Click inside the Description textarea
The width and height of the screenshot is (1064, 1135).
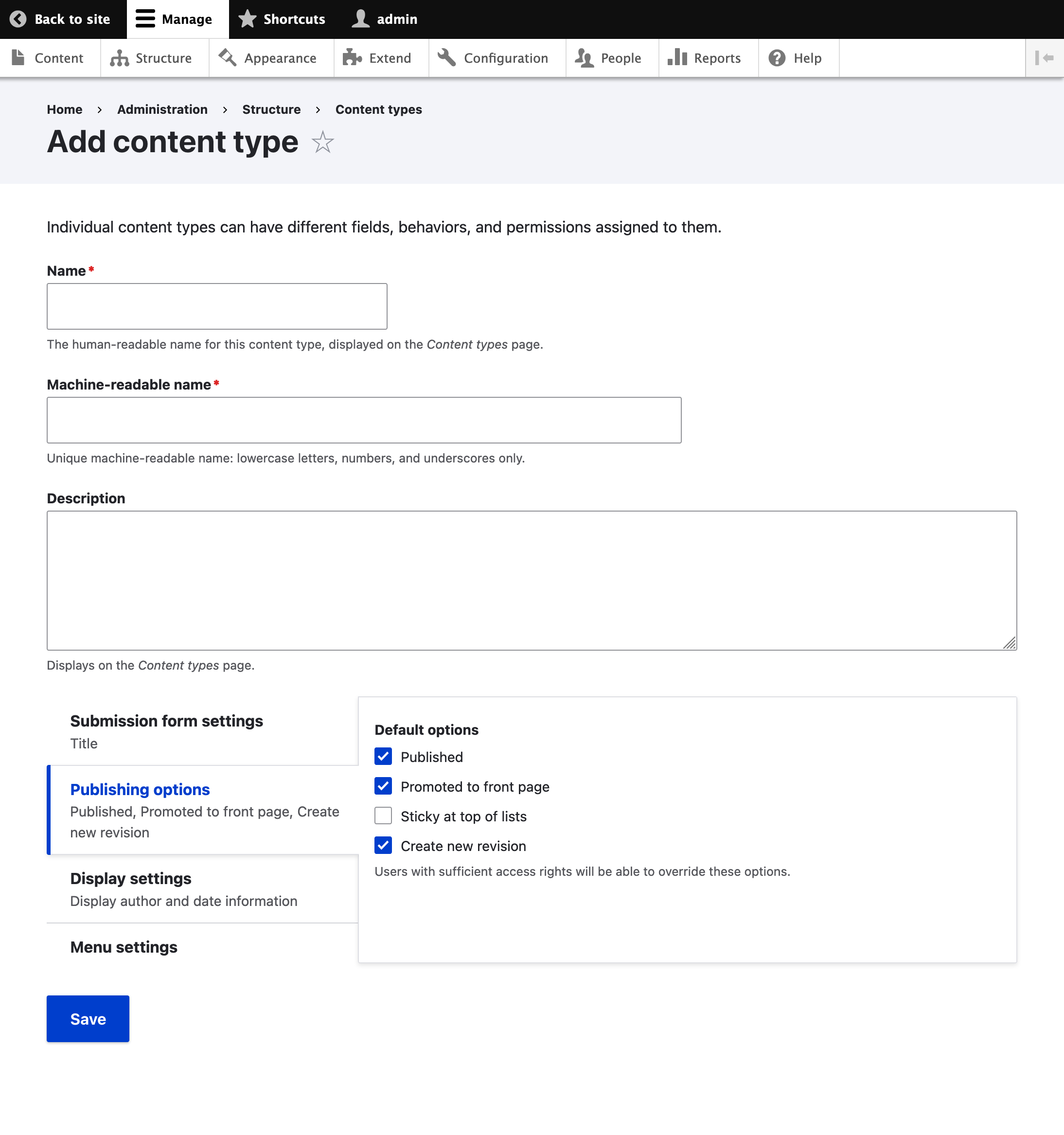532,581
